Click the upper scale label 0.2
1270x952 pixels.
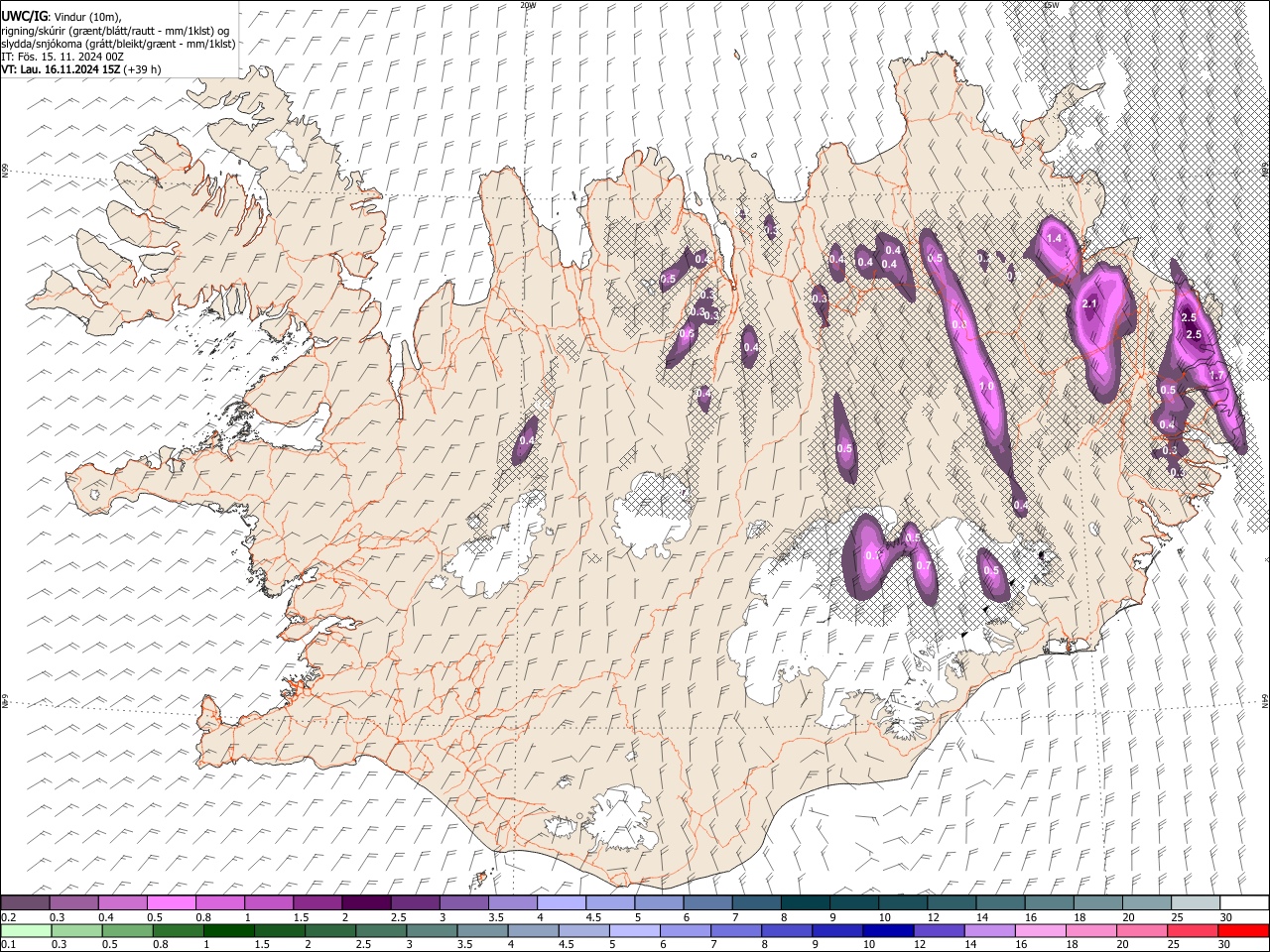[8, 917]
